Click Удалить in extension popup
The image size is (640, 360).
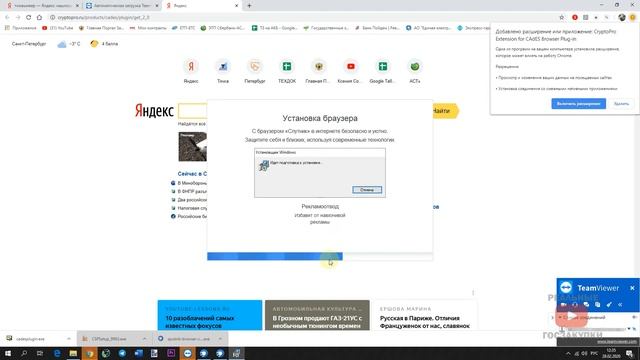[621, 104]
